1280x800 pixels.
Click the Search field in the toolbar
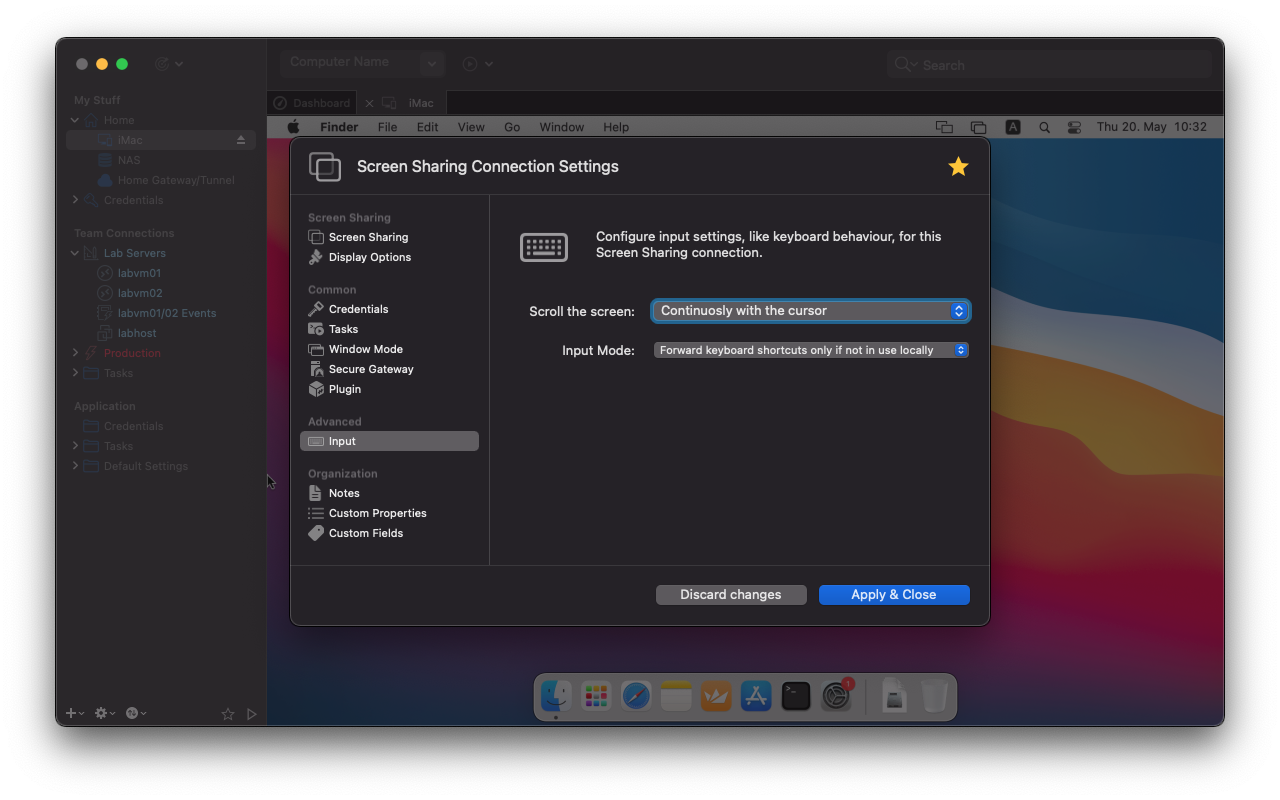coord(1048,64)
